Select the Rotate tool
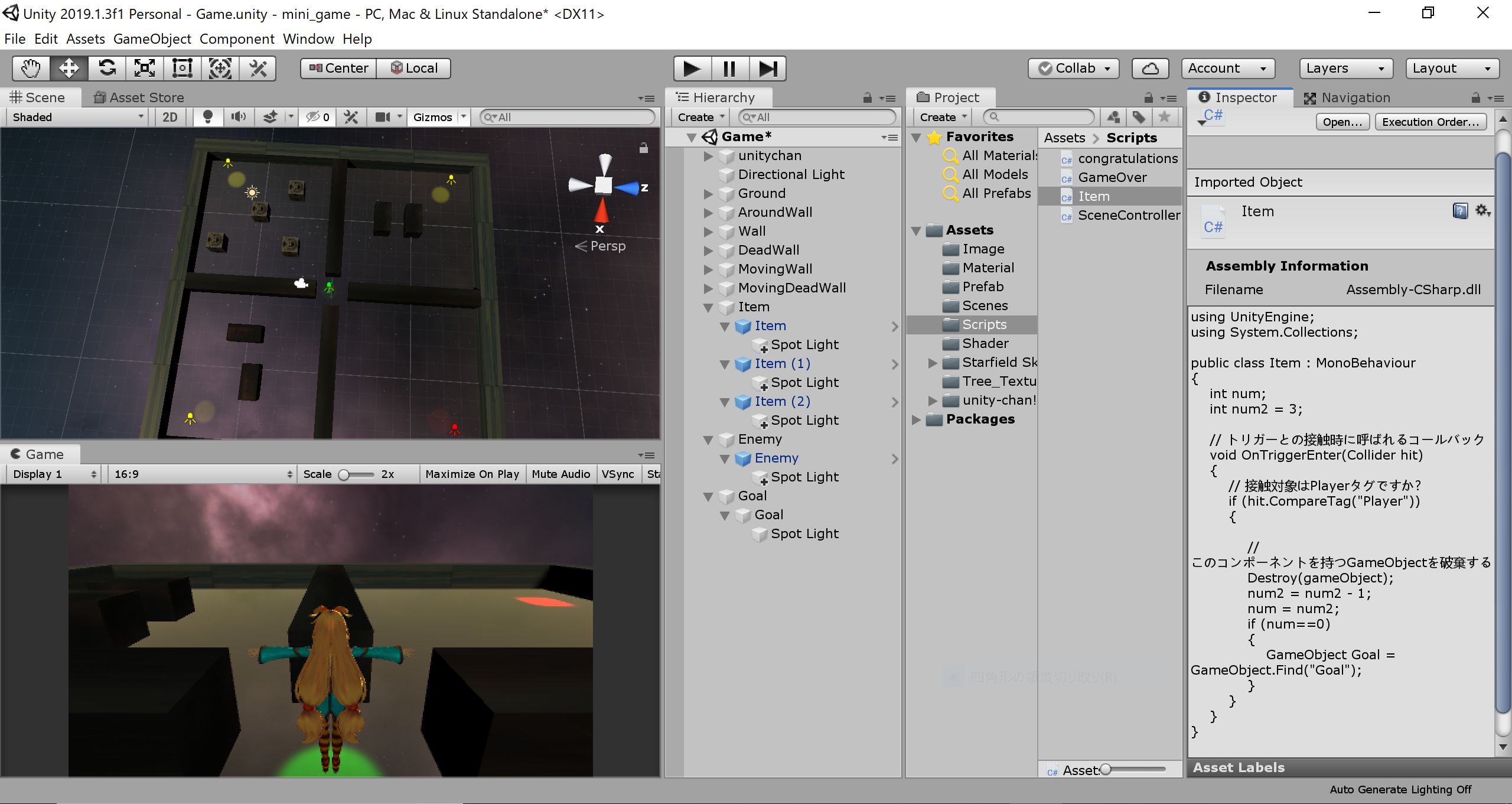Screen dimensions: 1512x804 click(x=106, y=68)
